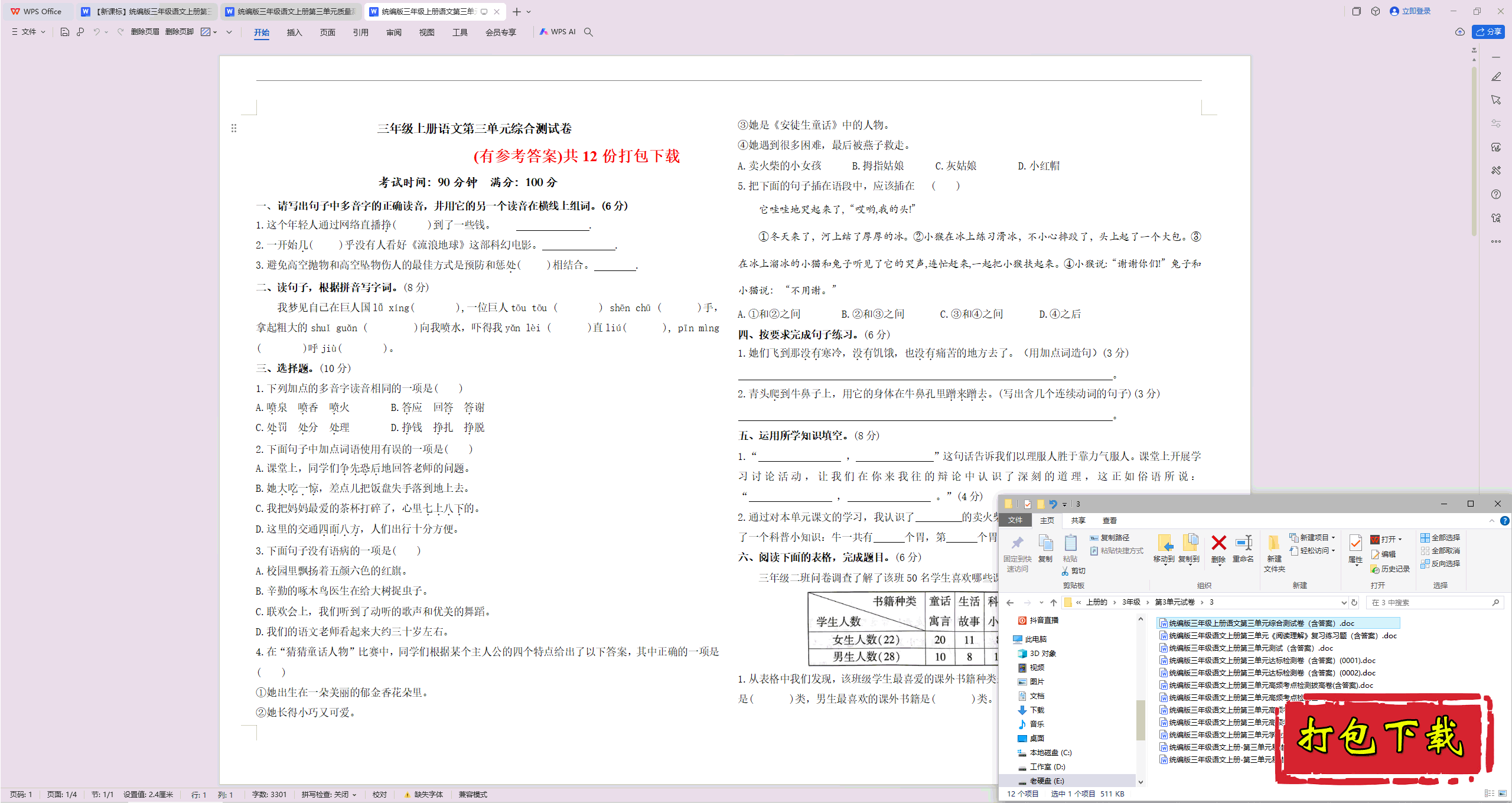1512x803 pixels.
Task: Click the save icon in WPS toolbar
Action: point(65,32)
